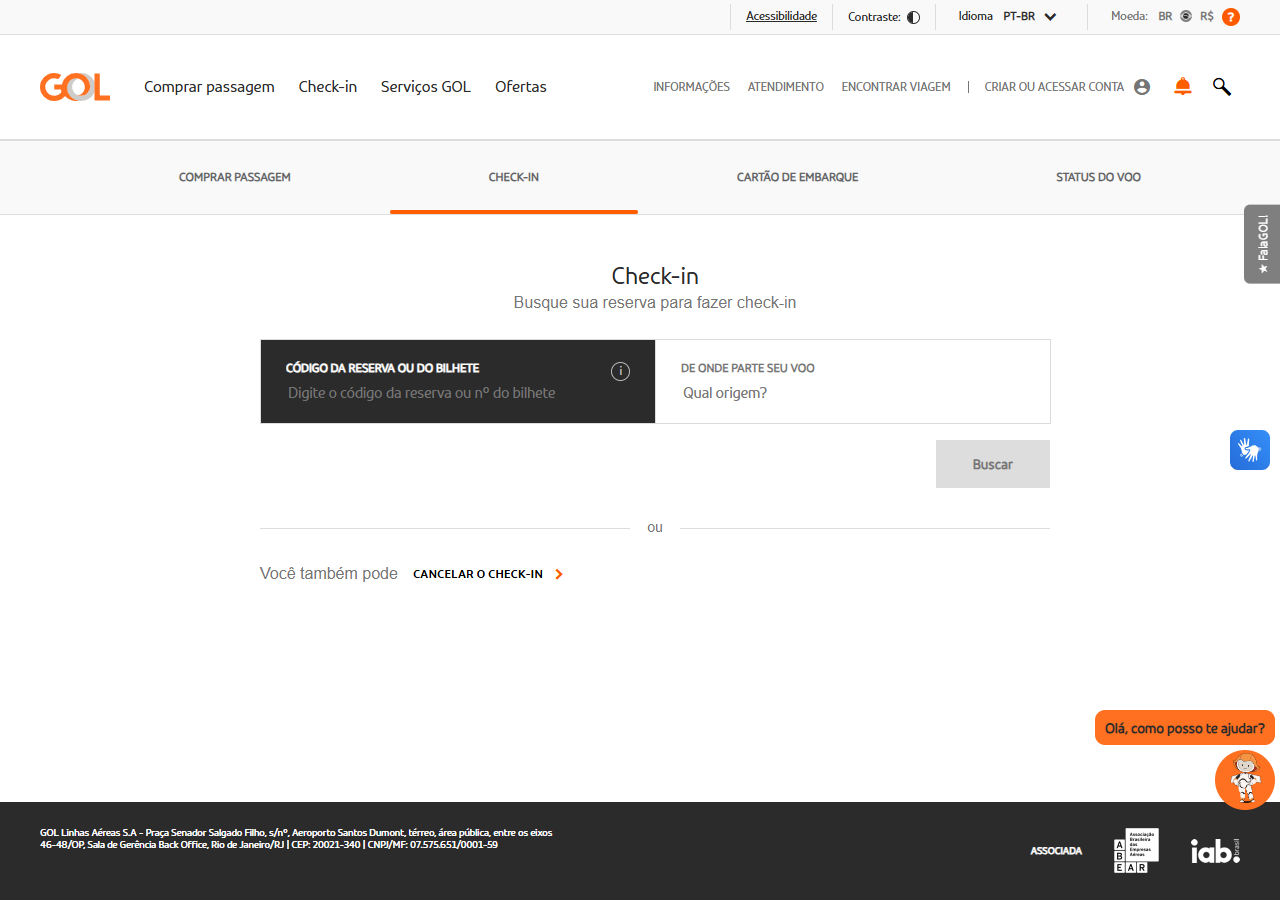The image size is (1280, 900).
Task: Click the BR country flag icon
Action: (x=1186, y=16)
